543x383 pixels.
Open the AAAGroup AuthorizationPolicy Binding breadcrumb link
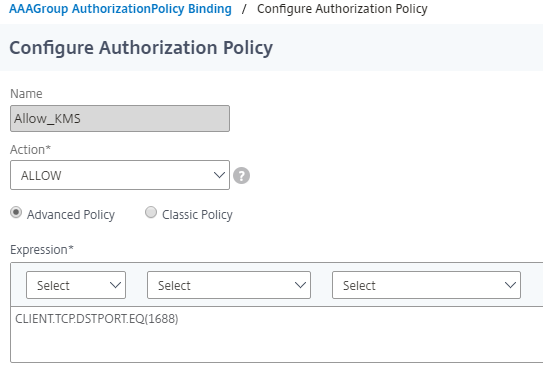point(120,9)
